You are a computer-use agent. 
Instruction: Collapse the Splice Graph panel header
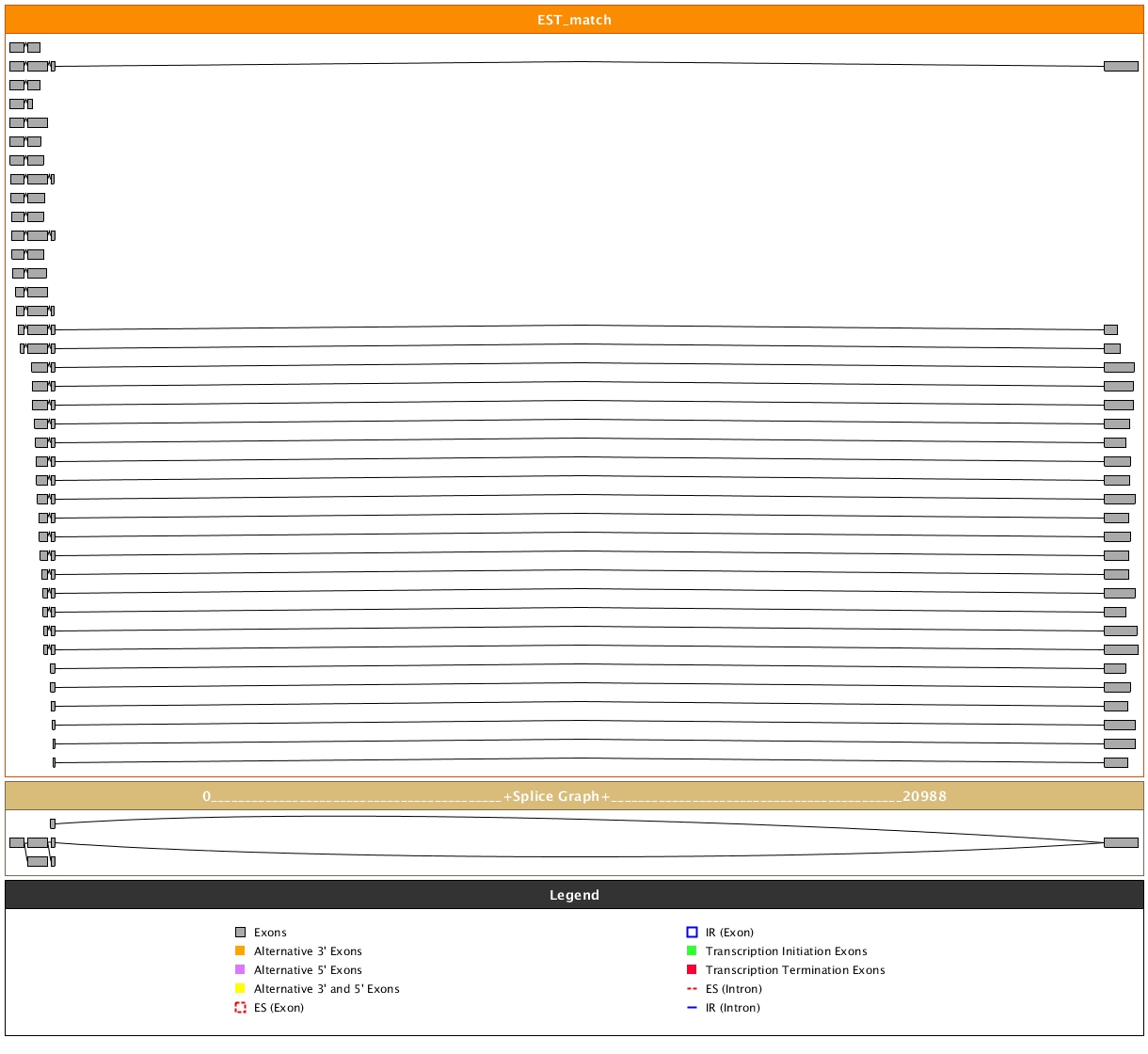pyautogui.click(x=574, y=796)
